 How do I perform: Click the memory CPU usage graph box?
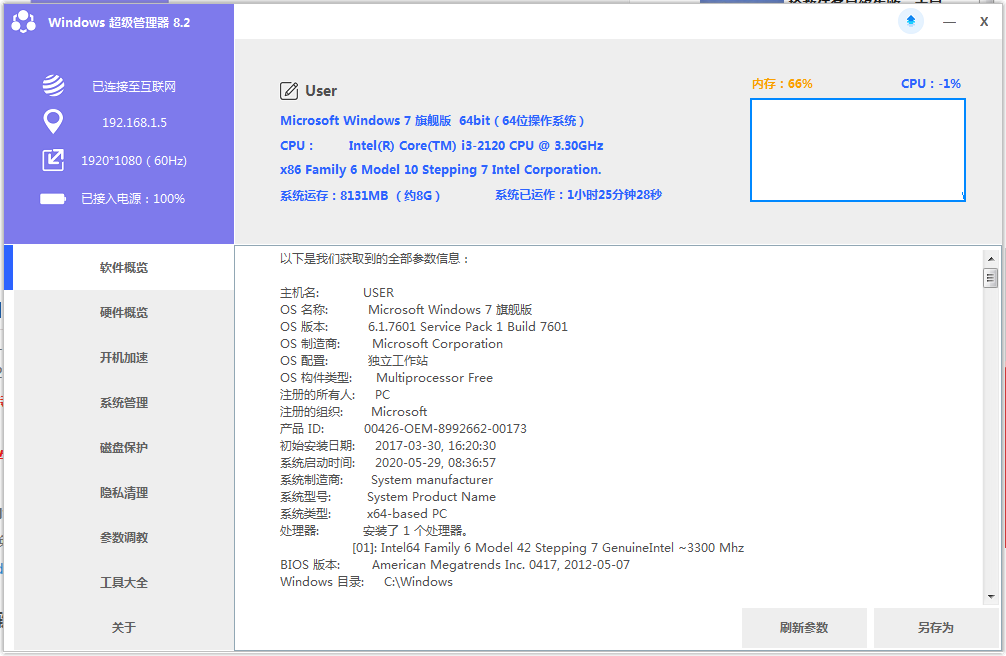(858, 150)
